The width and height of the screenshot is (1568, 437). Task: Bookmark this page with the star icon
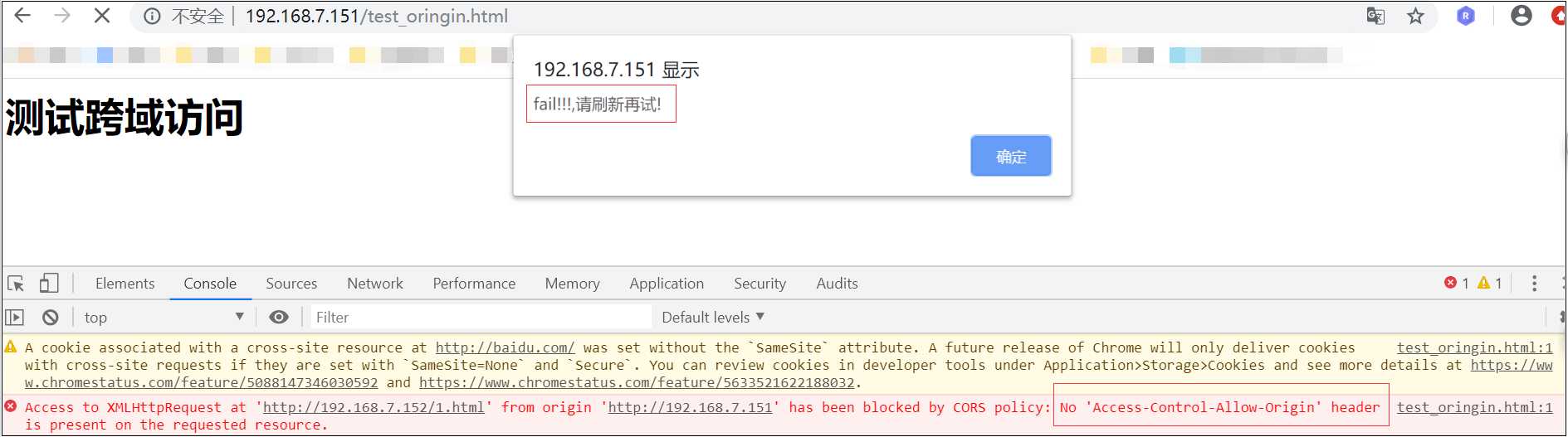coord(1415,16)
